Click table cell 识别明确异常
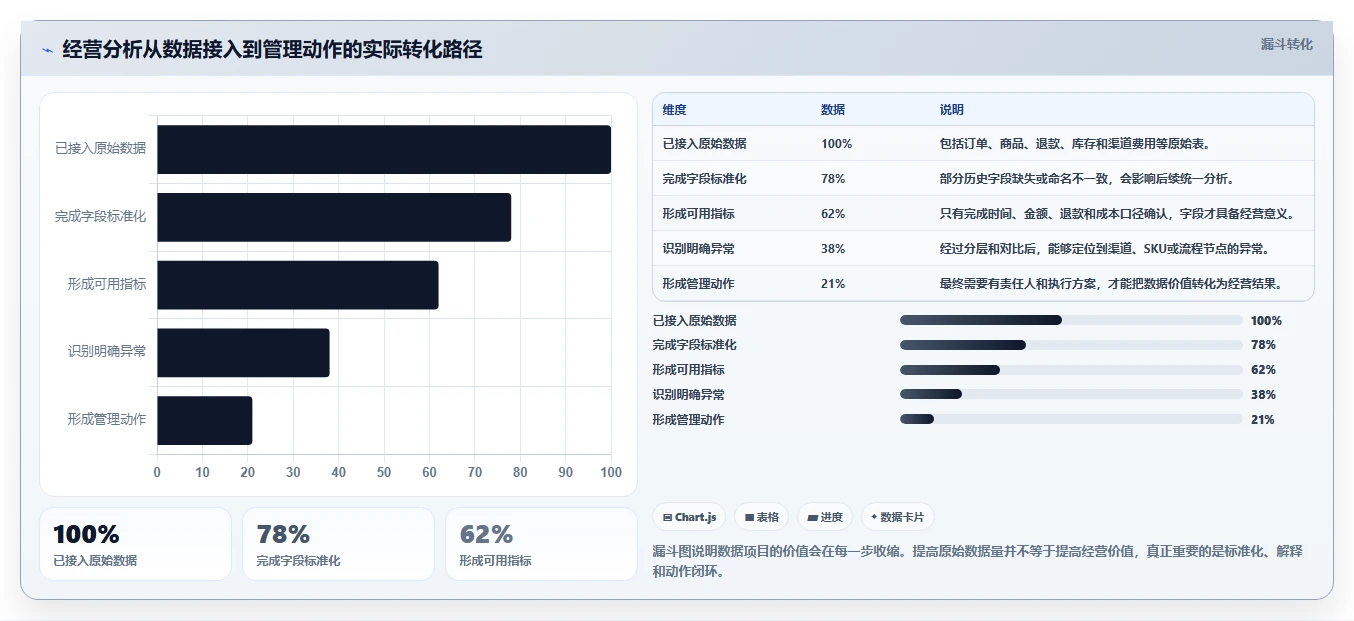The width and height of the screenshot is (1354, 621). (x=698, y=249)
